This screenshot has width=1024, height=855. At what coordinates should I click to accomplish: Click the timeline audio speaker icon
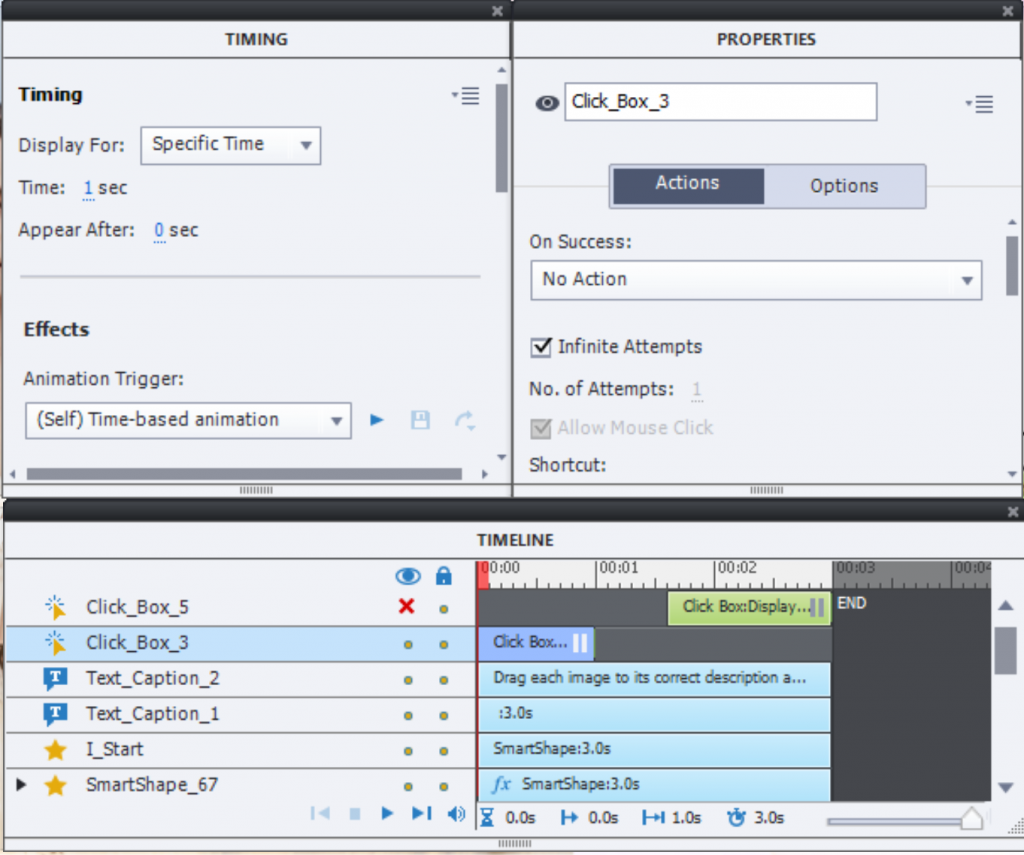tap(456, 814)
